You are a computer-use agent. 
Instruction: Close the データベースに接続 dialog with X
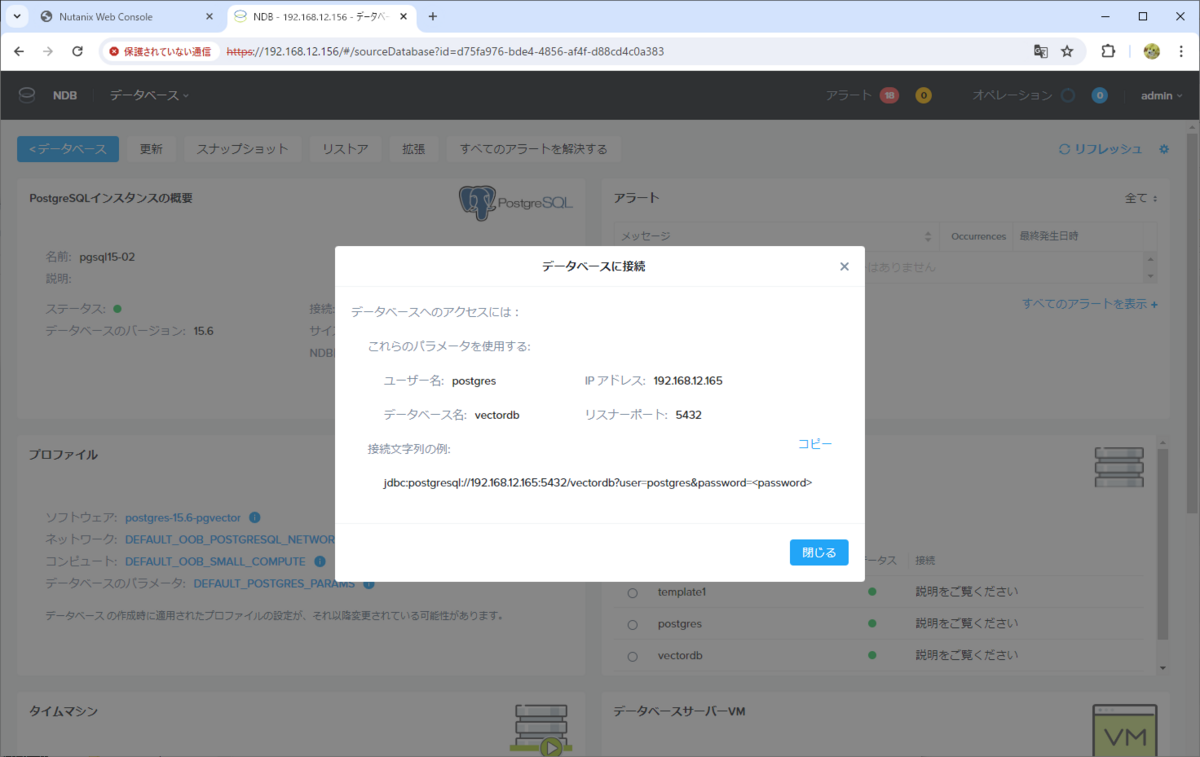click(844, 266)
